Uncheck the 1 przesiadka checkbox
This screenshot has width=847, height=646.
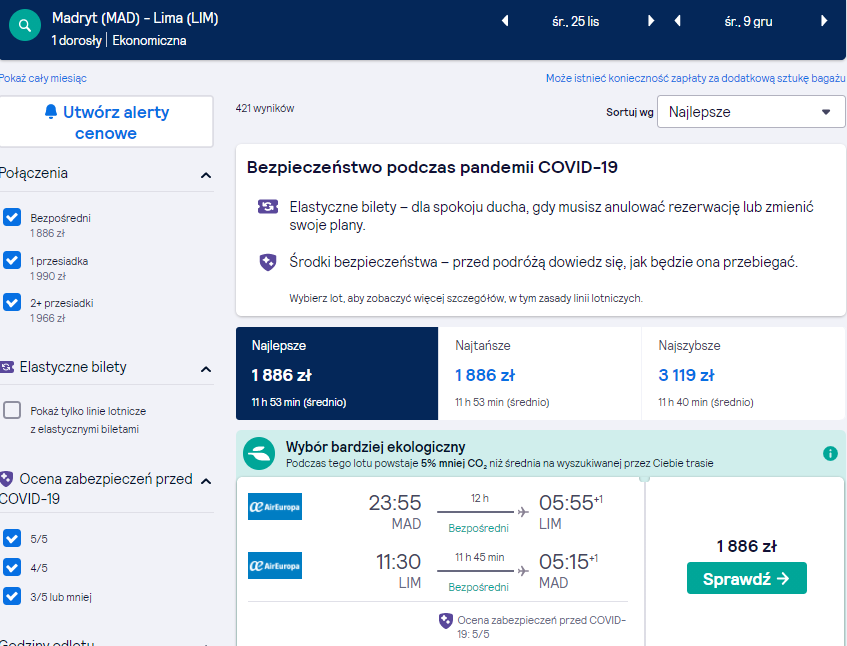12,260
